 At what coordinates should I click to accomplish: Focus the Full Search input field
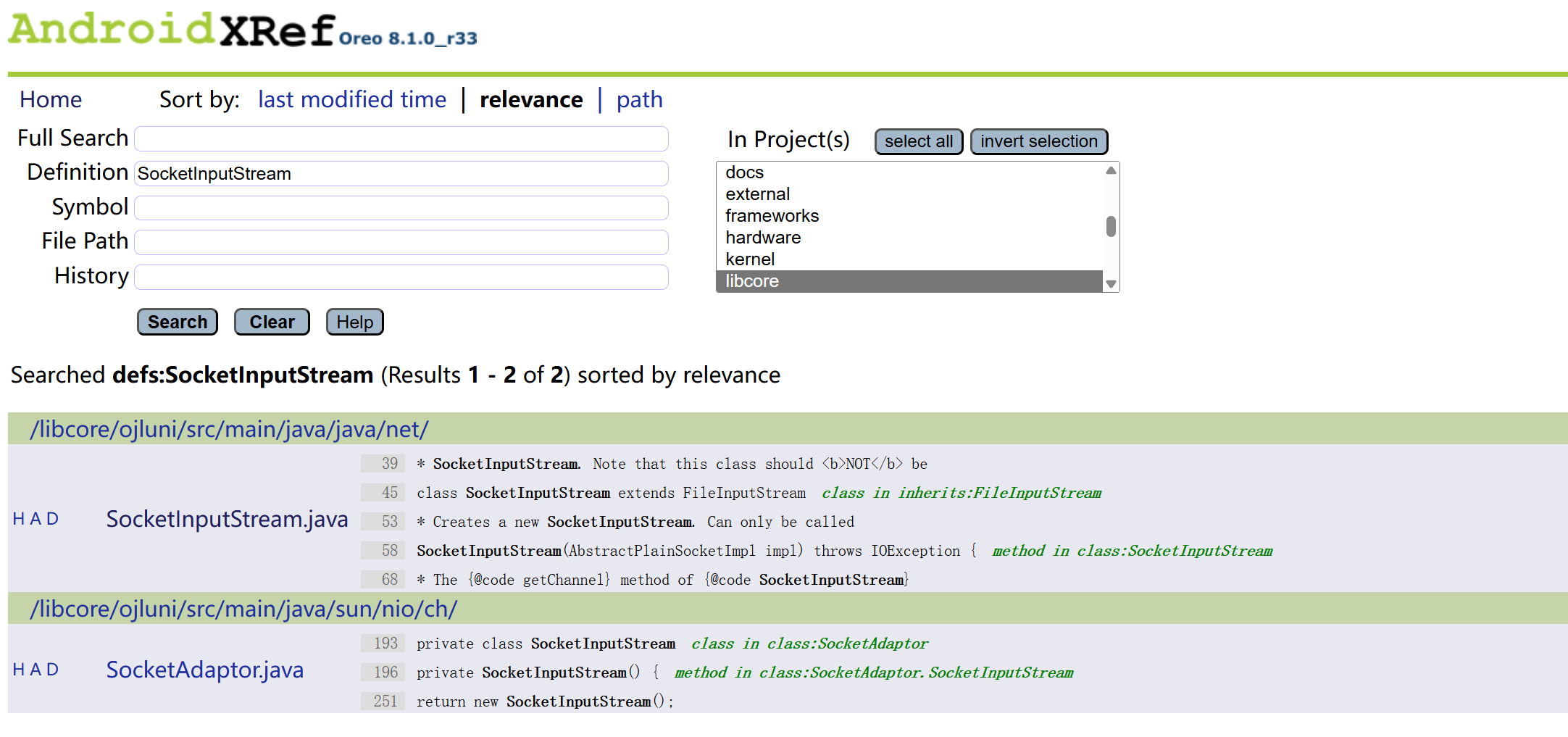click(401, 139)
